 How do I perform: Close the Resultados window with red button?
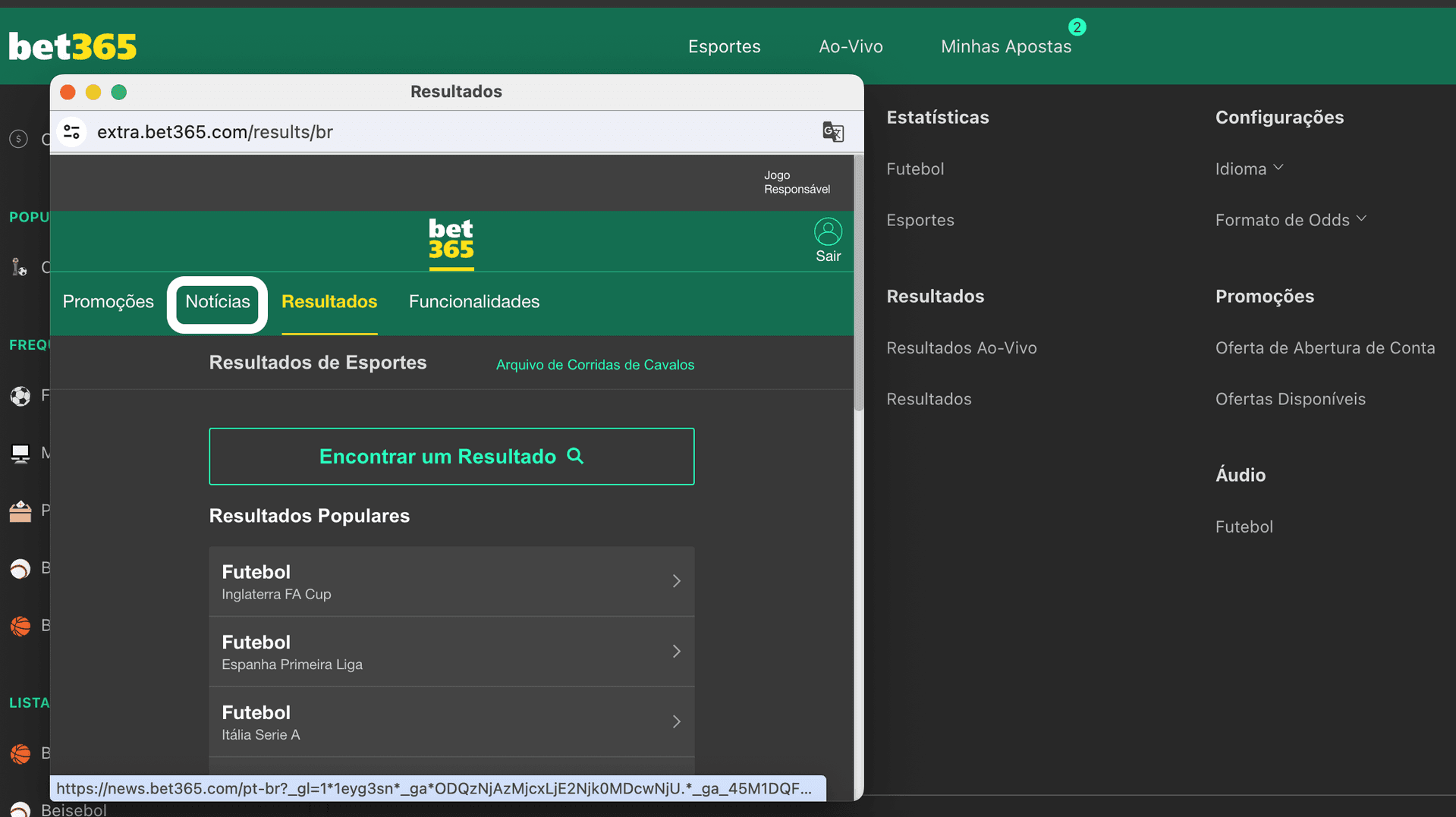[68, 92]
